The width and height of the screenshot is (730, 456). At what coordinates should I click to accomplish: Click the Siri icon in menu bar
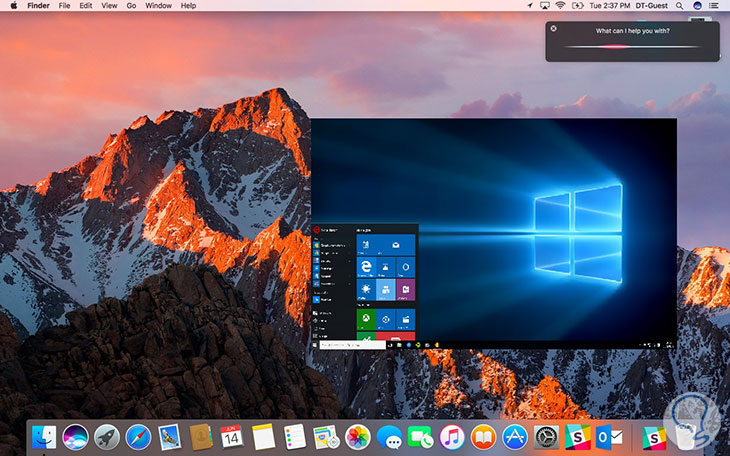pyautogui.click(x=697, y=6)
